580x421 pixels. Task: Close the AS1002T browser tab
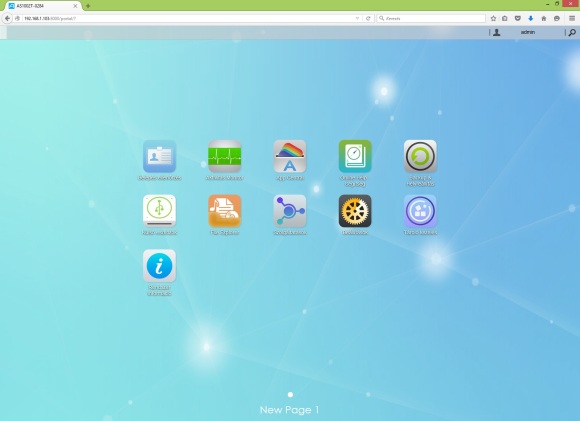(75, 6)
